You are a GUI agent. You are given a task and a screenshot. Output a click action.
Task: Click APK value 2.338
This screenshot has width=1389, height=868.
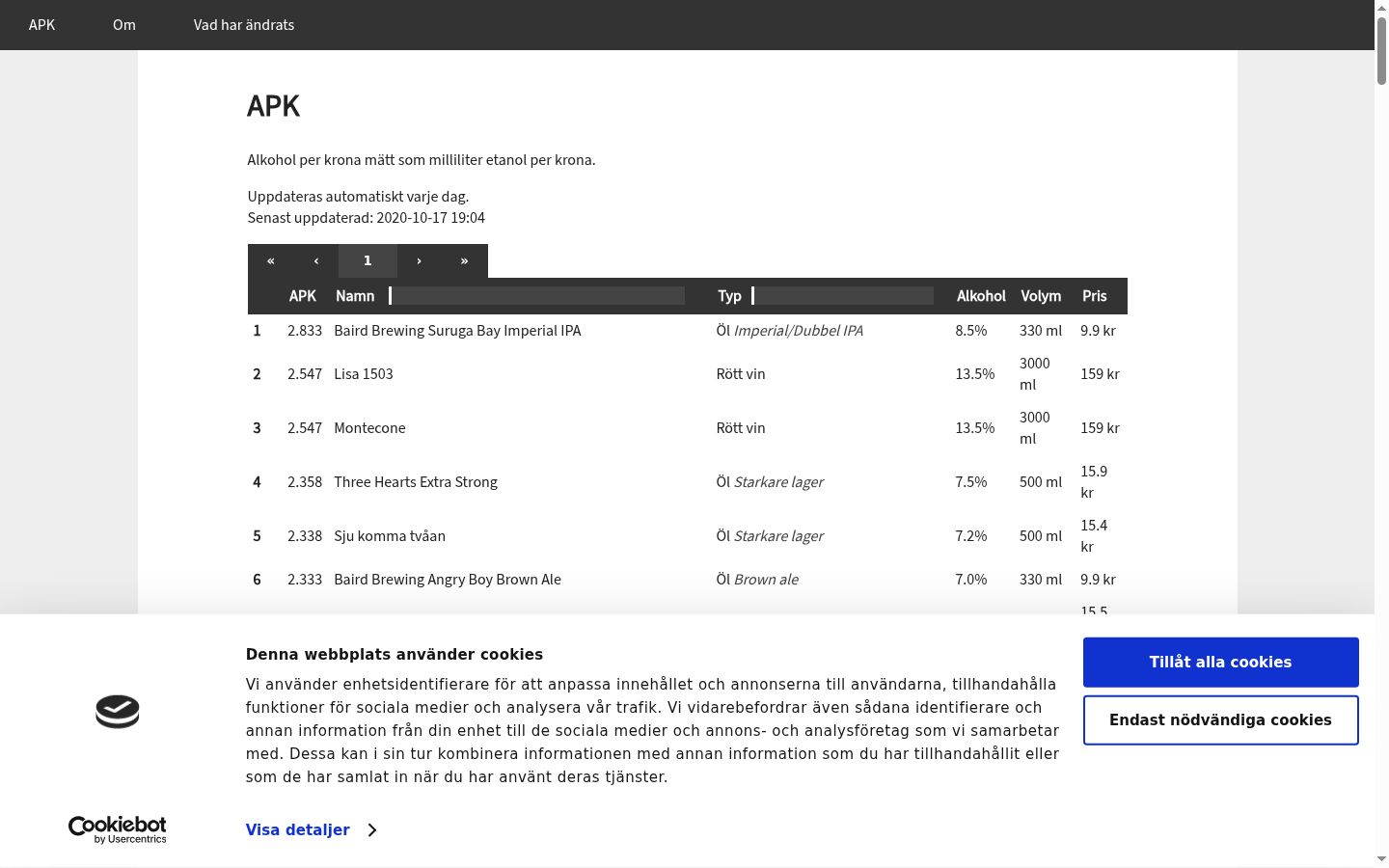coord(305,536)
